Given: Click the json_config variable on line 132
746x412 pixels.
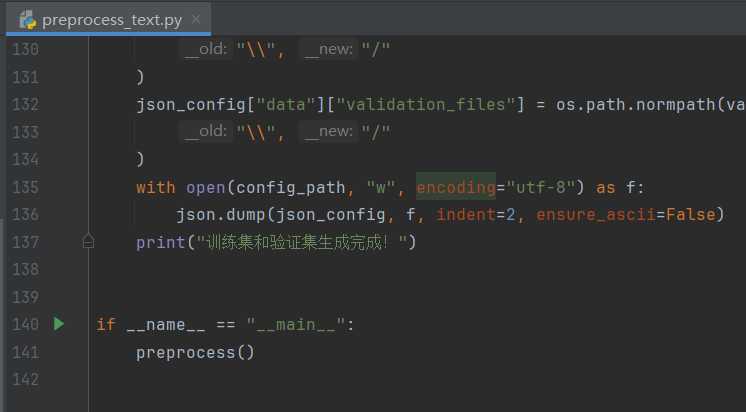Looking at the screenshot, I should [x=191, y=105].
